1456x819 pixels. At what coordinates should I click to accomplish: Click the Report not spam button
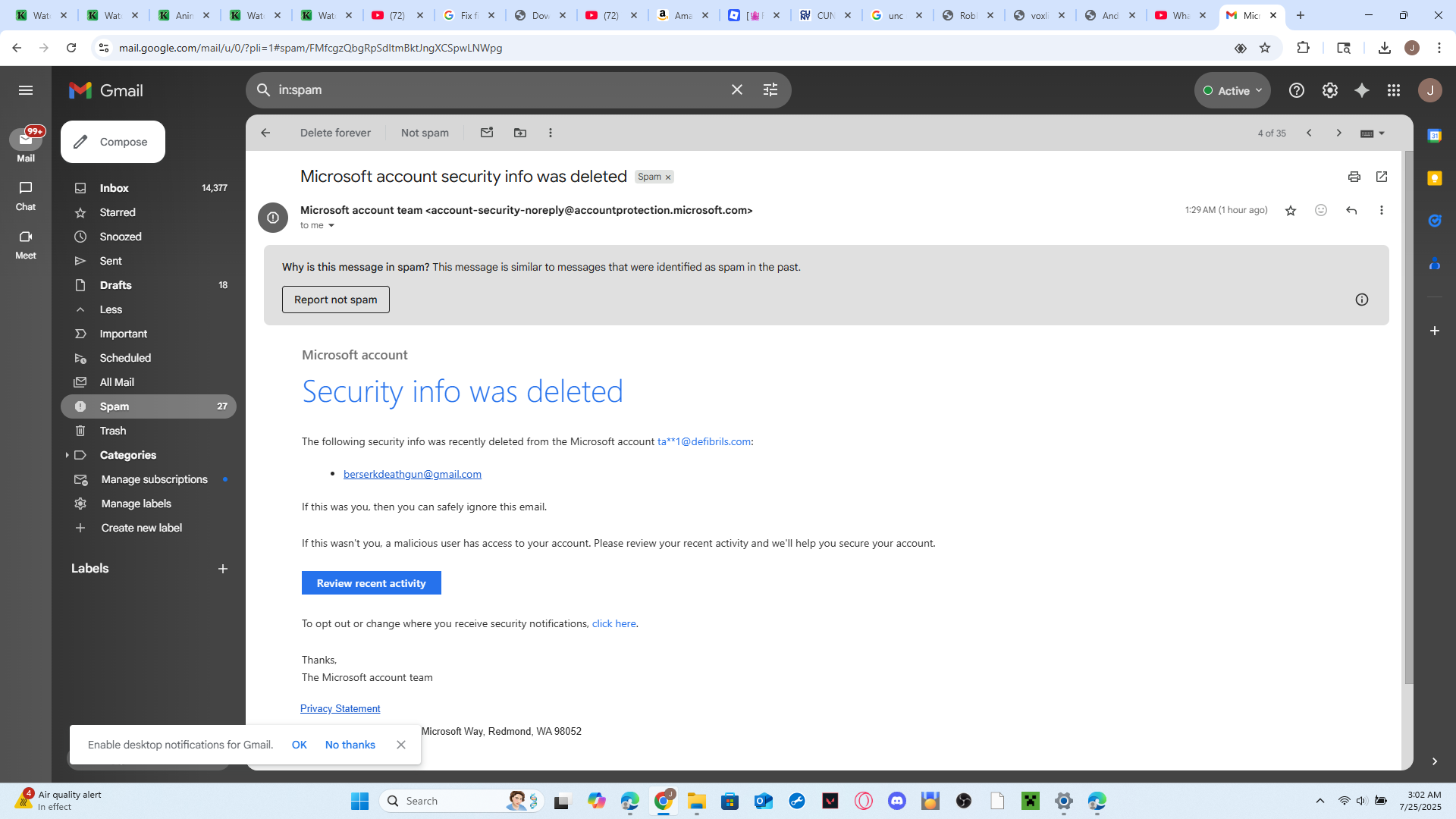(336, 300)
